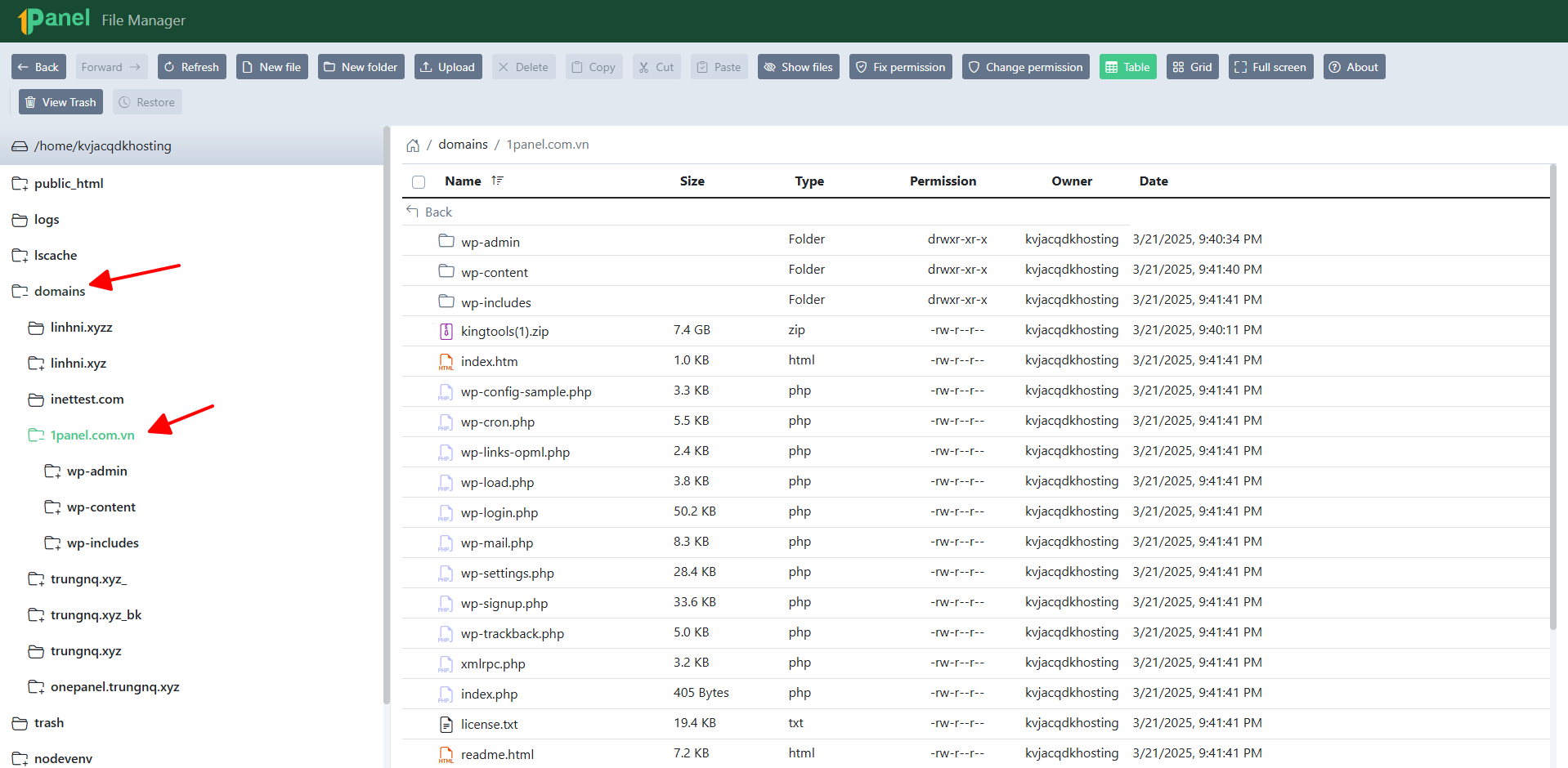Expand the public_html folder in tree
The image size is (1568, 768).
20,184
